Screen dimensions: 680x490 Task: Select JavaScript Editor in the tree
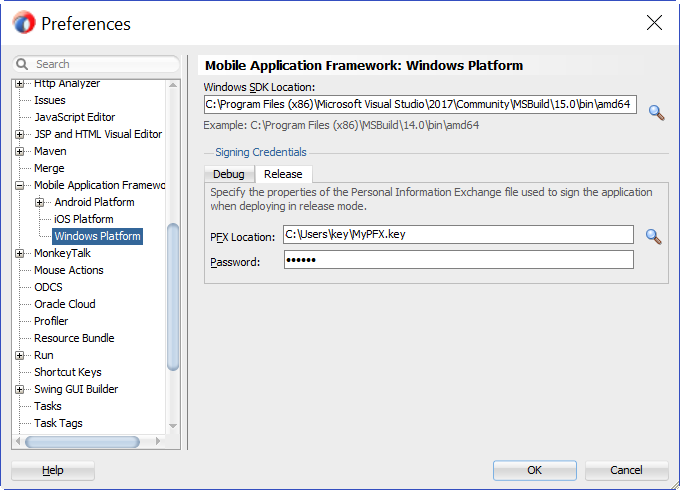[75, 117]
